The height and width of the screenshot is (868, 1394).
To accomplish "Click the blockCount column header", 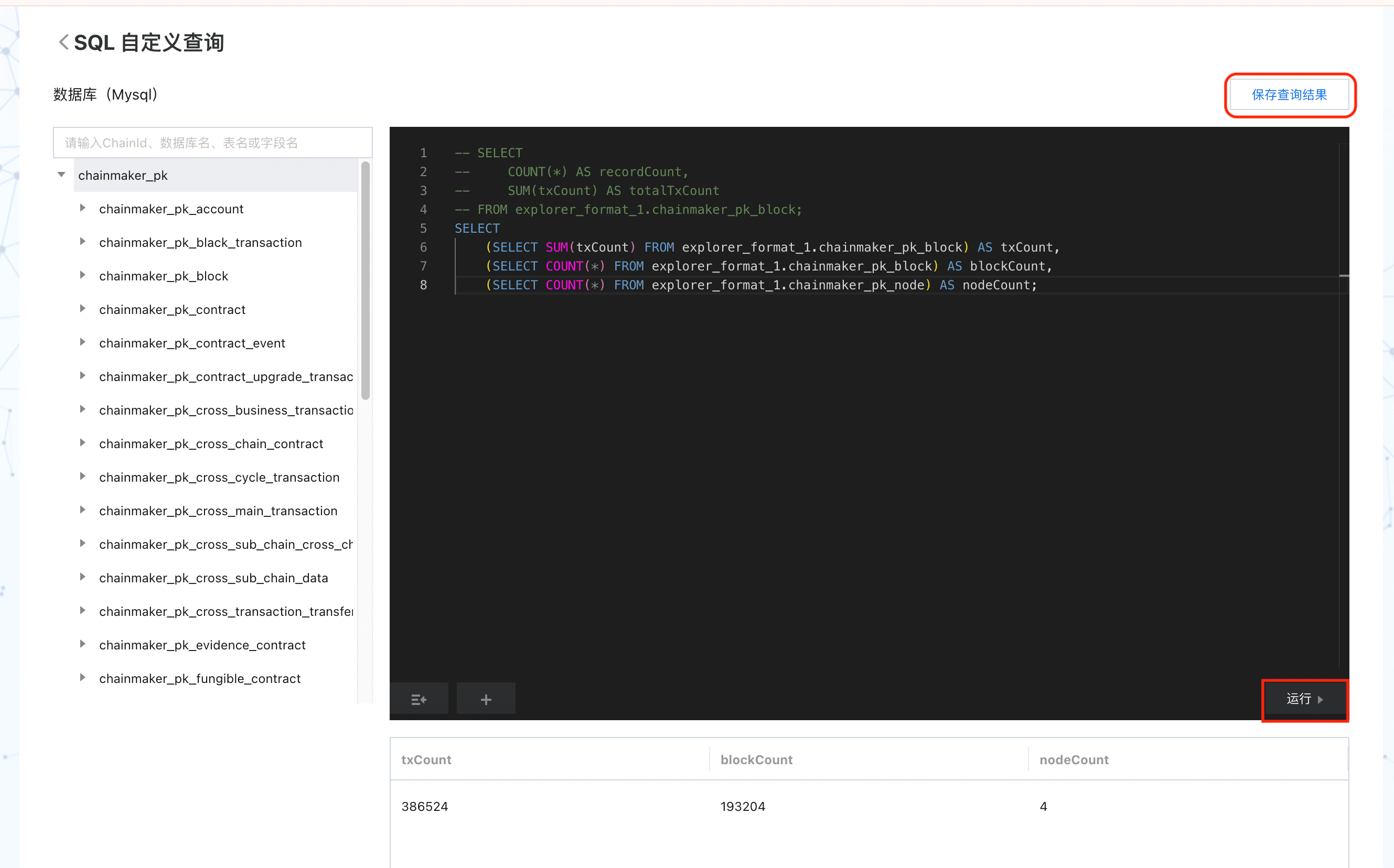I will click(756, 759).
